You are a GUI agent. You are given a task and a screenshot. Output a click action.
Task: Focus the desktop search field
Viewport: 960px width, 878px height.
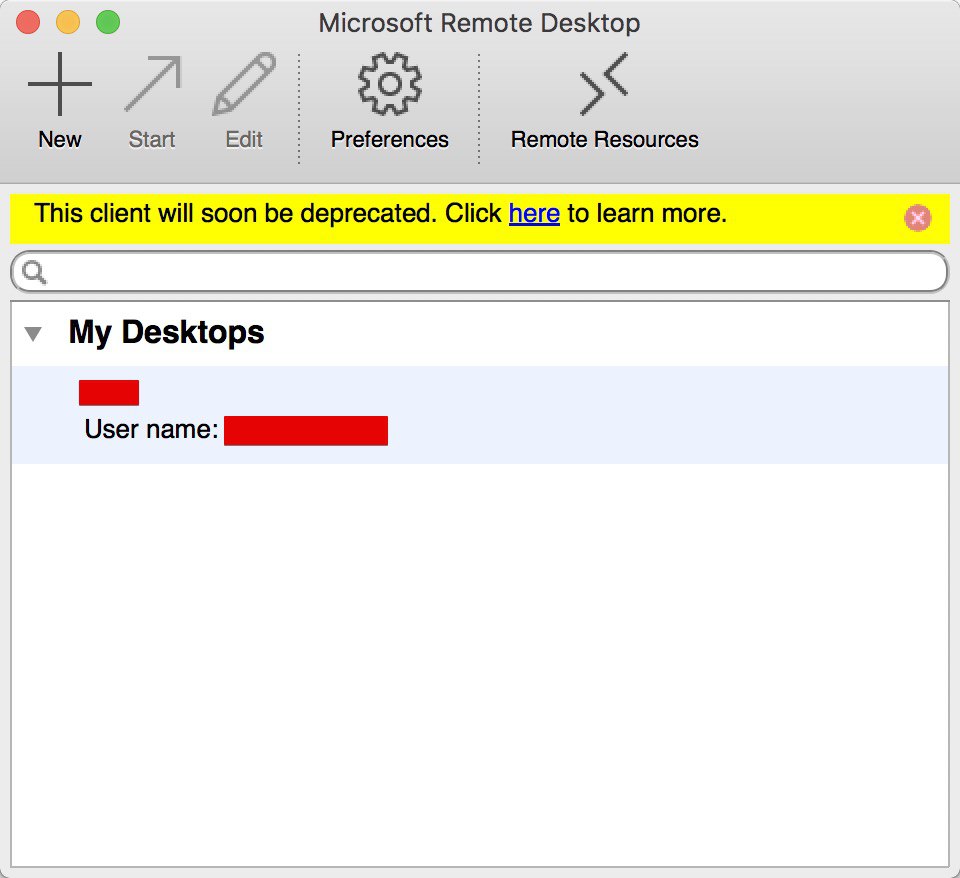[x=479, y=272]
